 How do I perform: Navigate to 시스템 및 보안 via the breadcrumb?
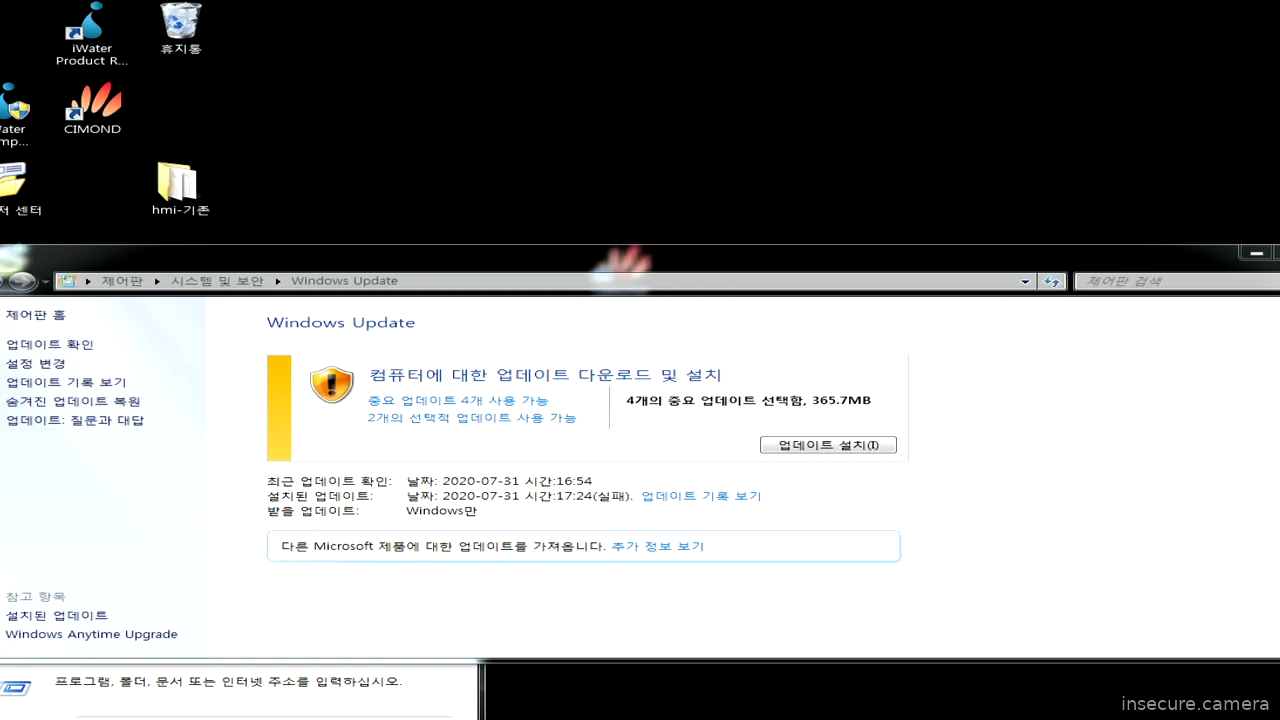217,281
